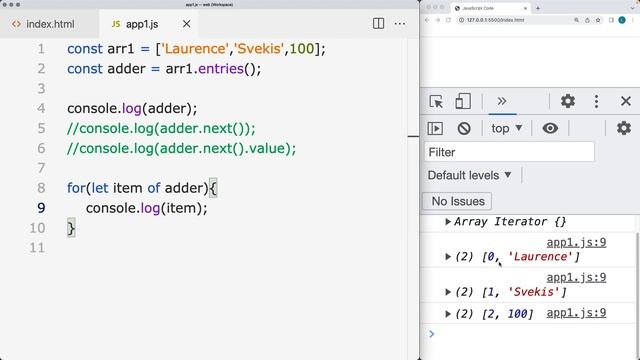Toggle the browser side panel
The height and width of the screenshot is (360, 640).
[611, 20]
